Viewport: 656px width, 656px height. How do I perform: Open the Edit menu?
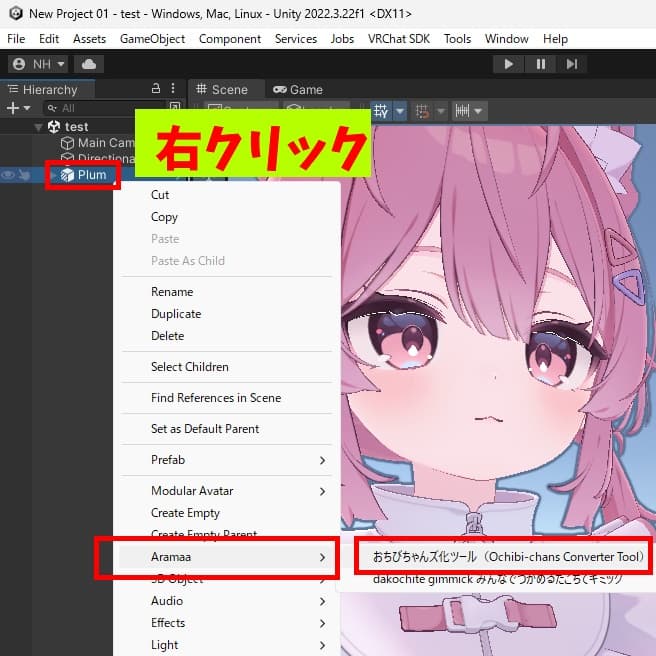point(49,39)
